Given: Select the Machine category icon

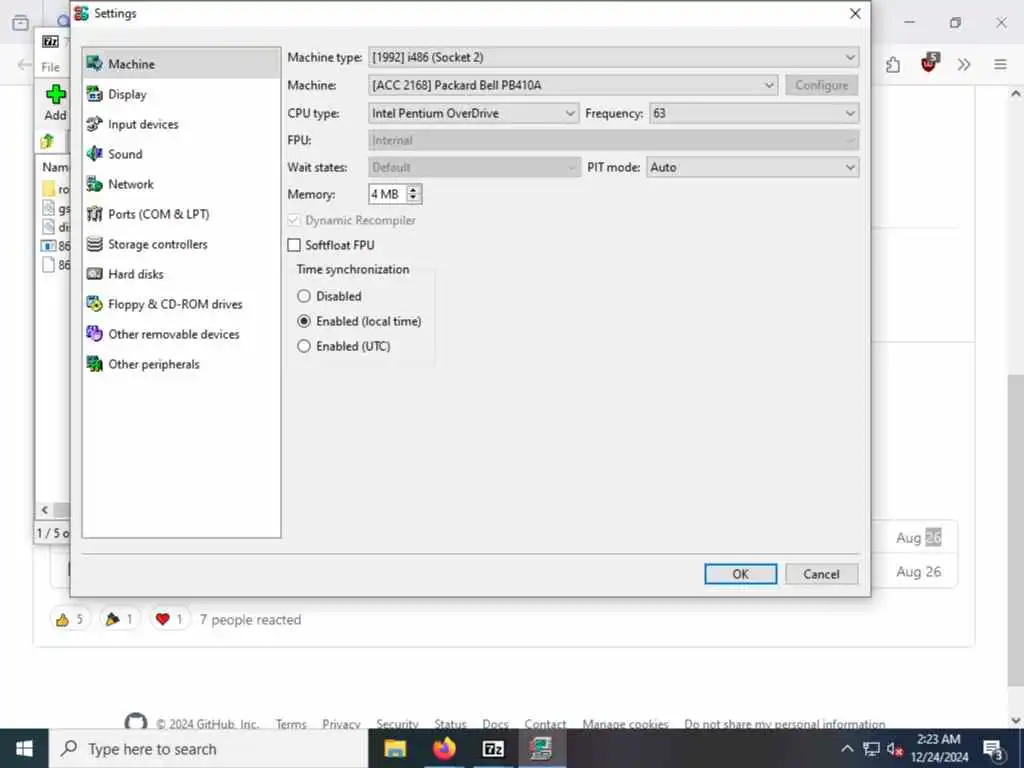Looking at the screenshot, I should click(x=95, y=63).
